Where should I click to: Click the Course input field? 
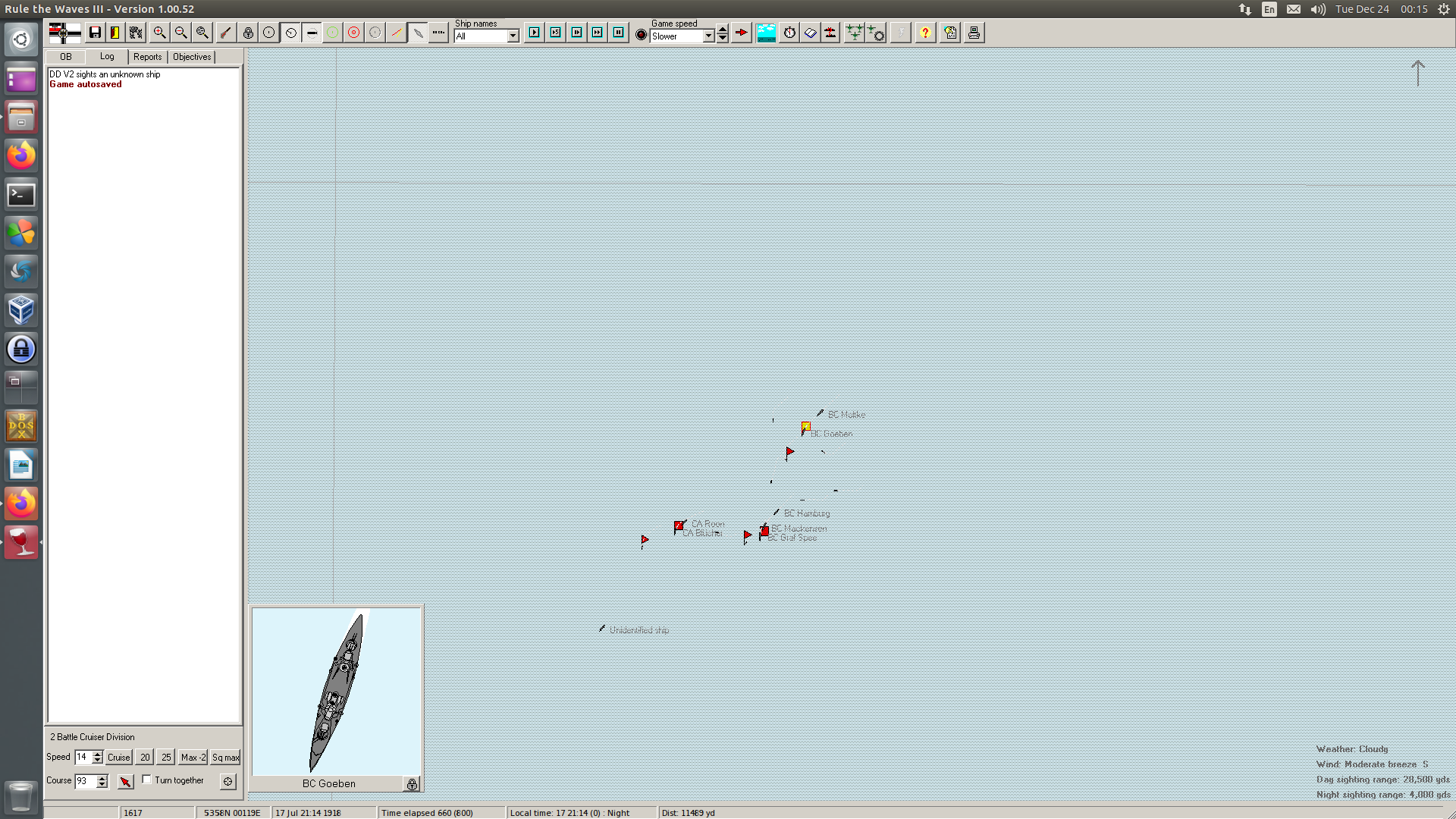pos(84,781)
